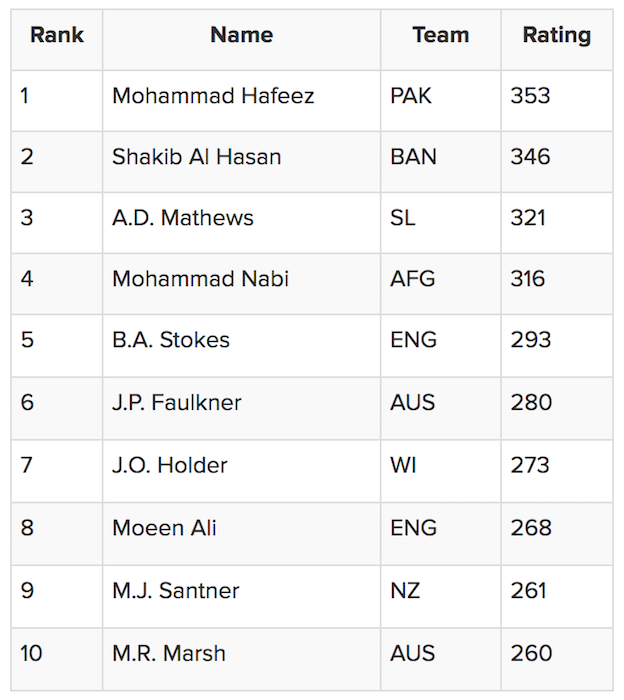Viewport: 624px width, 700px height.
Task: Click the NZ team cell
Action: point(405,591)
